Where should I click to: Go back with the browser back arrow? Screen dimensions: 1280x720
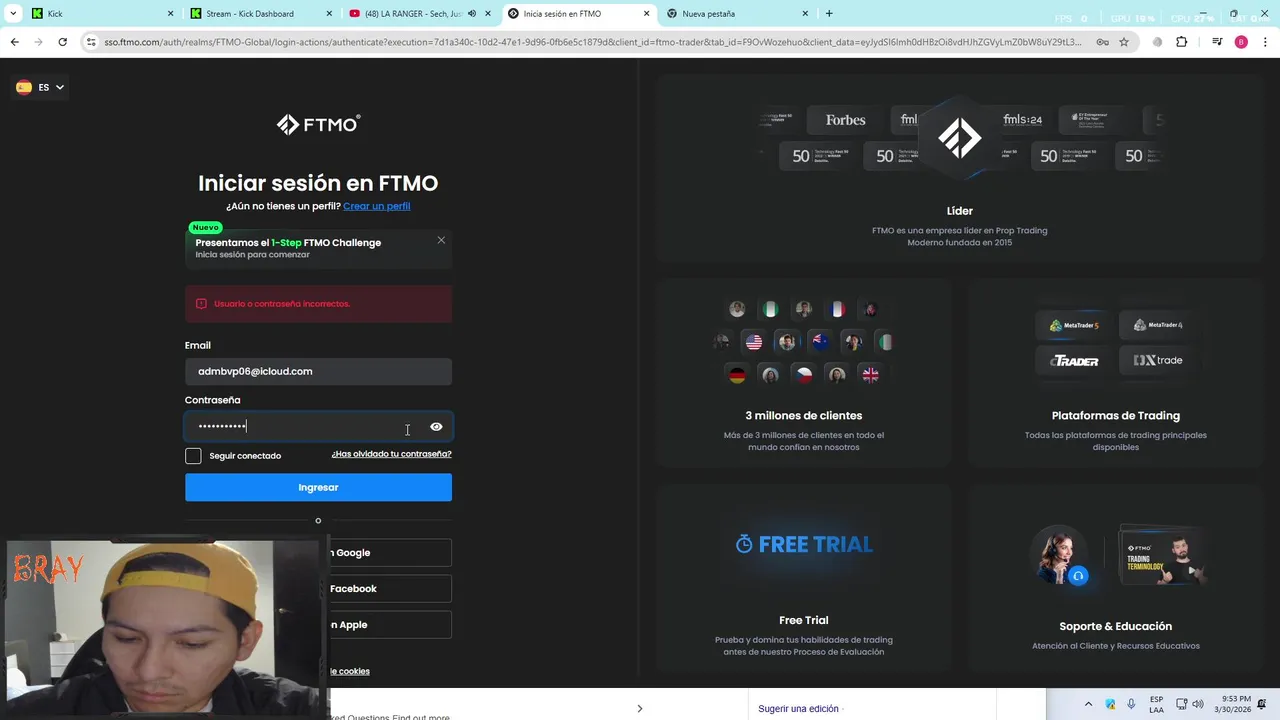pos(14,42)
